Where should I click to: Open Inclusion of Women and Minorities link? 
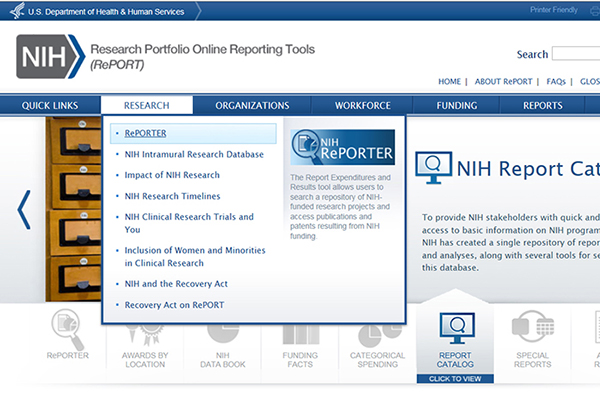pyautogui.click(x=195, y=256)
